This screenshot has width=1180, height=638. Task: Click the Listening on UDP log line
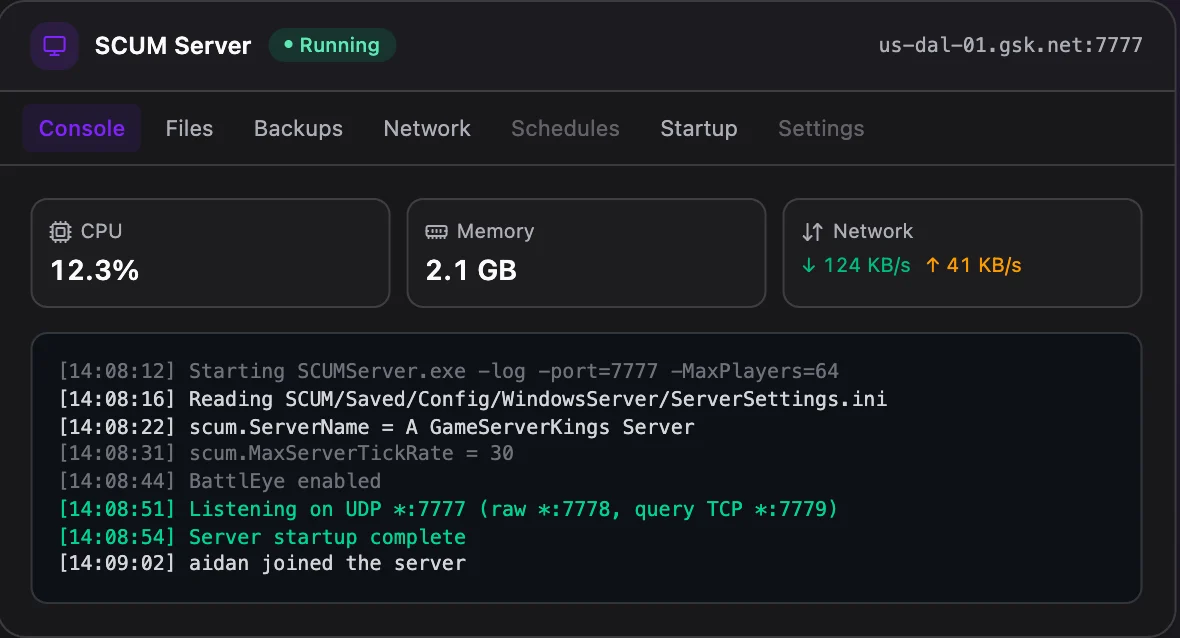pos(449,509)
